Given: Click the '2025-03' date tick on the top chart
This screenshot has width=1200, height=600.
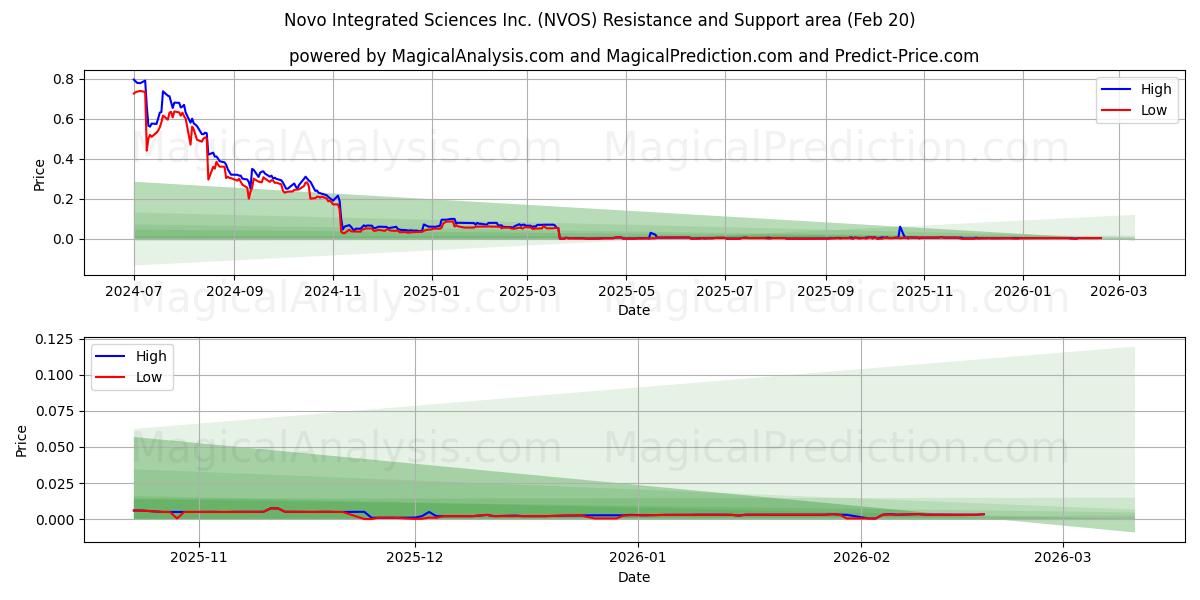Looking at the screenshot, I should 528,292.
